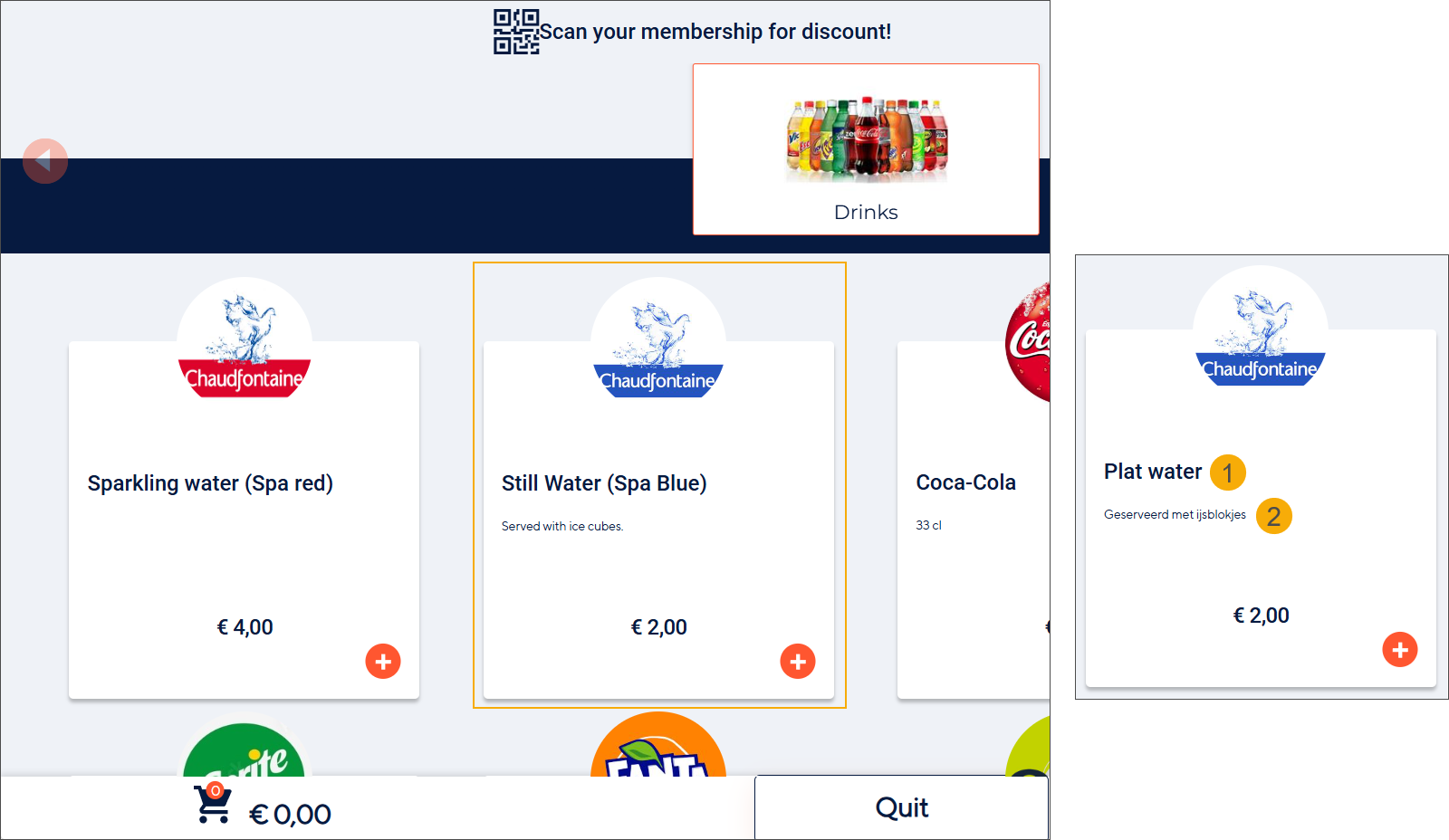Select the Coca-Cola product name
This screenshot has height=840, width=1449.
pos(965,482)
